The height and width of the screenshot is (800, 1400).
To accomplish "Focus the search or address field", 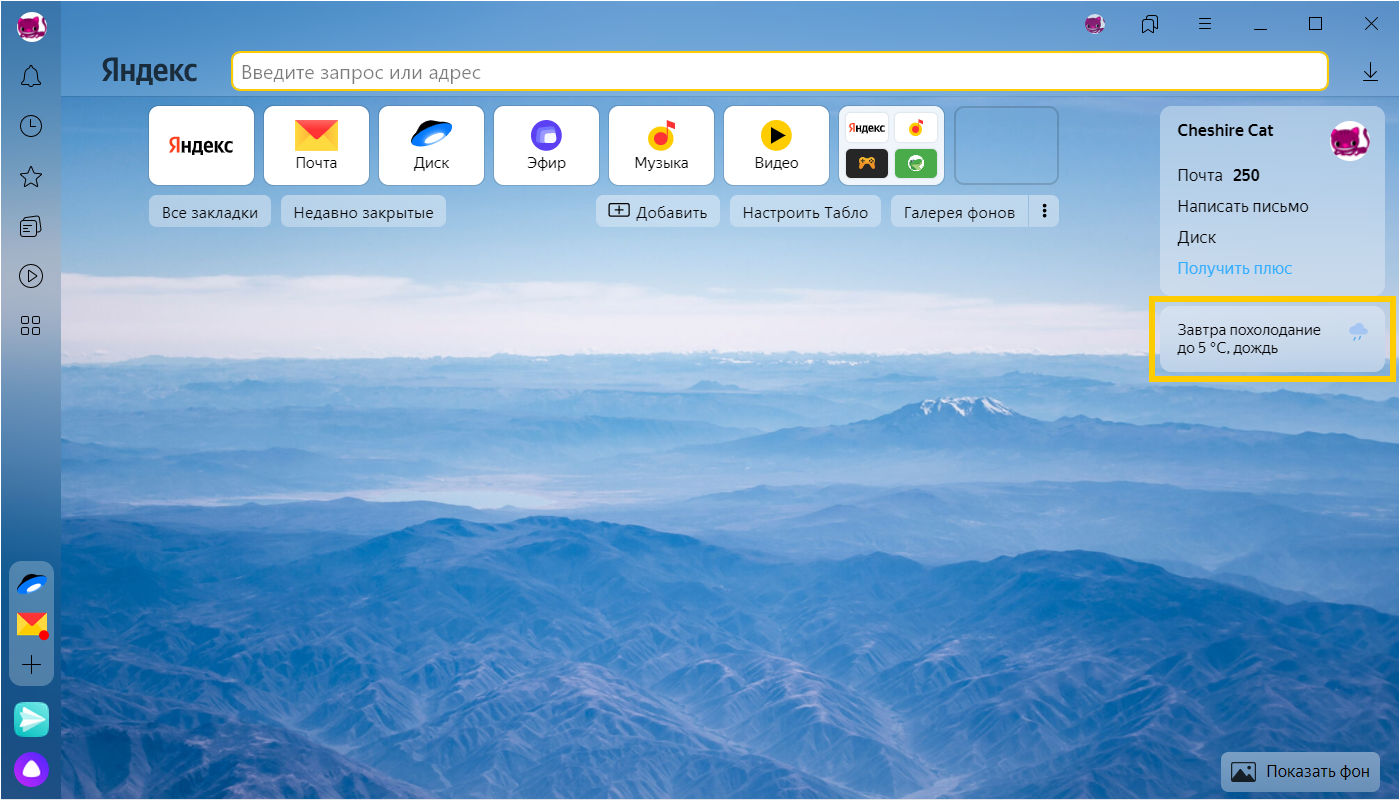I will tap(780, 72).
